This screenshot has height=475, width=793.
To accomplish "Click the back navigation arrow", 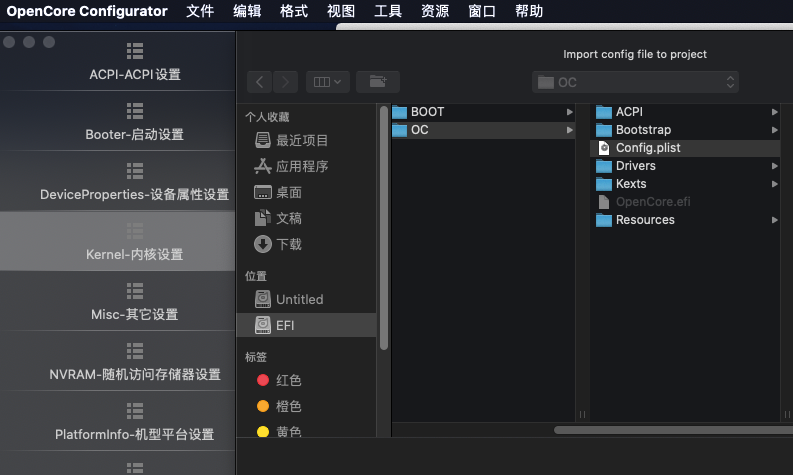I will pyautogui.click(x=260, y=82).
